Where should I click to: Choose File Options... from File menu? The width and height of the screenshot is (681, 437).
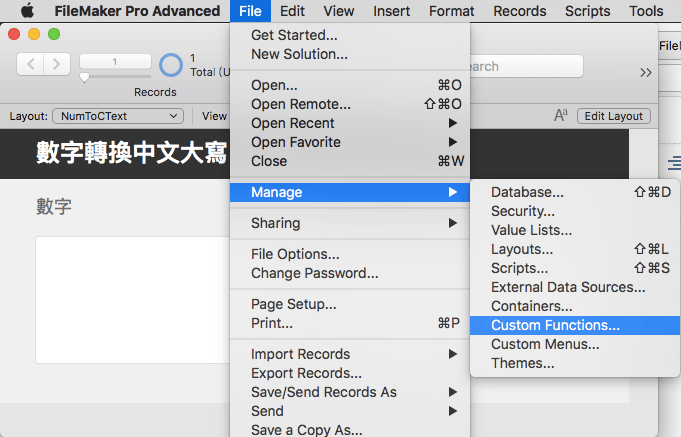pos(295,254)
